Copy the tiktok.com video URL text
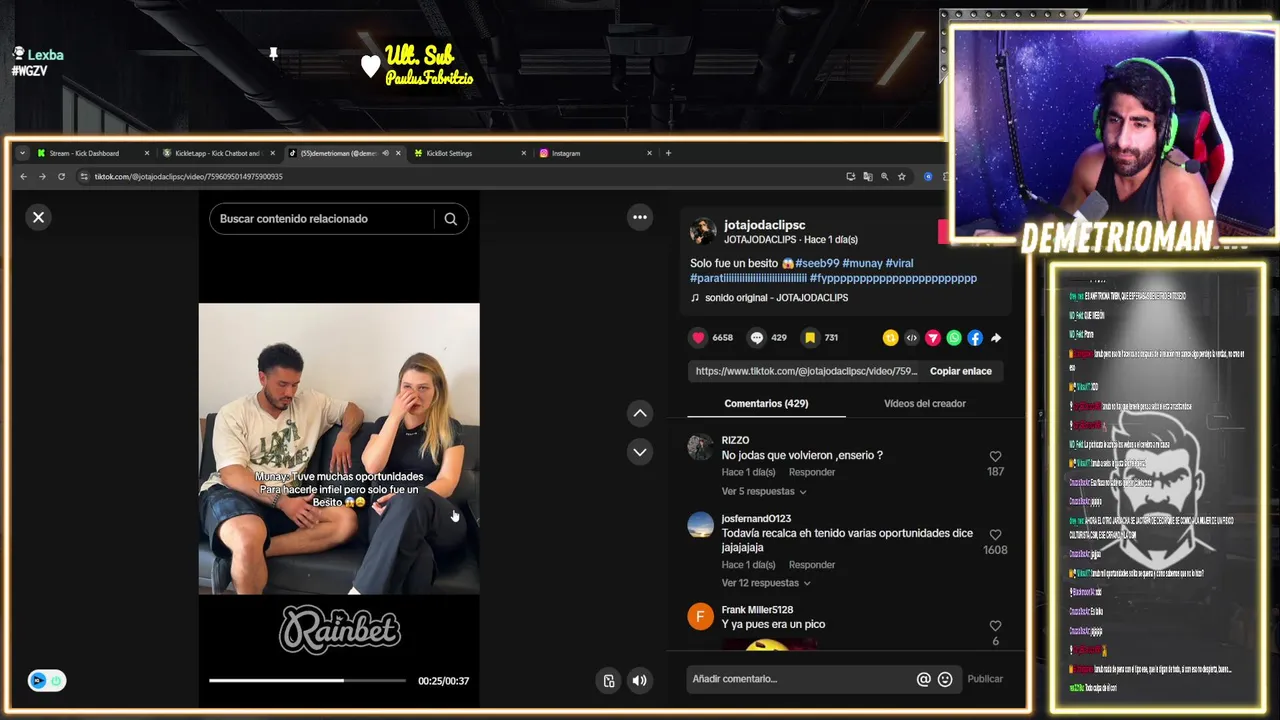The height and width of the screenshot is (720, 1280). click(x=806, y=371)
